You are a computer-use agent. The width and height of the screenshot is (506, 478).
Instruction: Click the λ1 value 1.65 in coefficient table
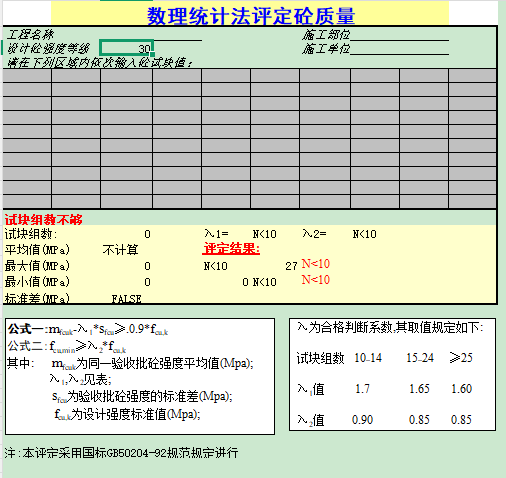pos(419,389)
